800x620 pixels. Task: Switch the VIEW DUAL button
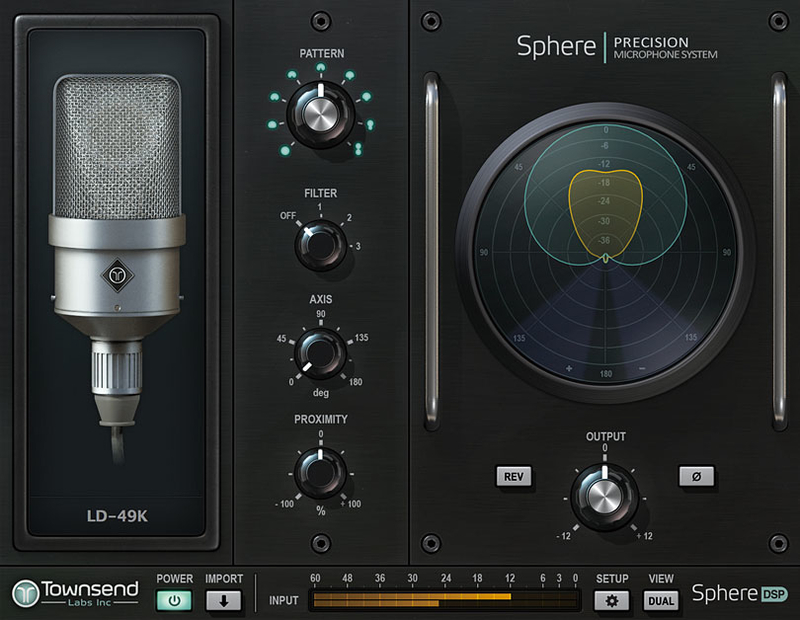coord(661,601)
